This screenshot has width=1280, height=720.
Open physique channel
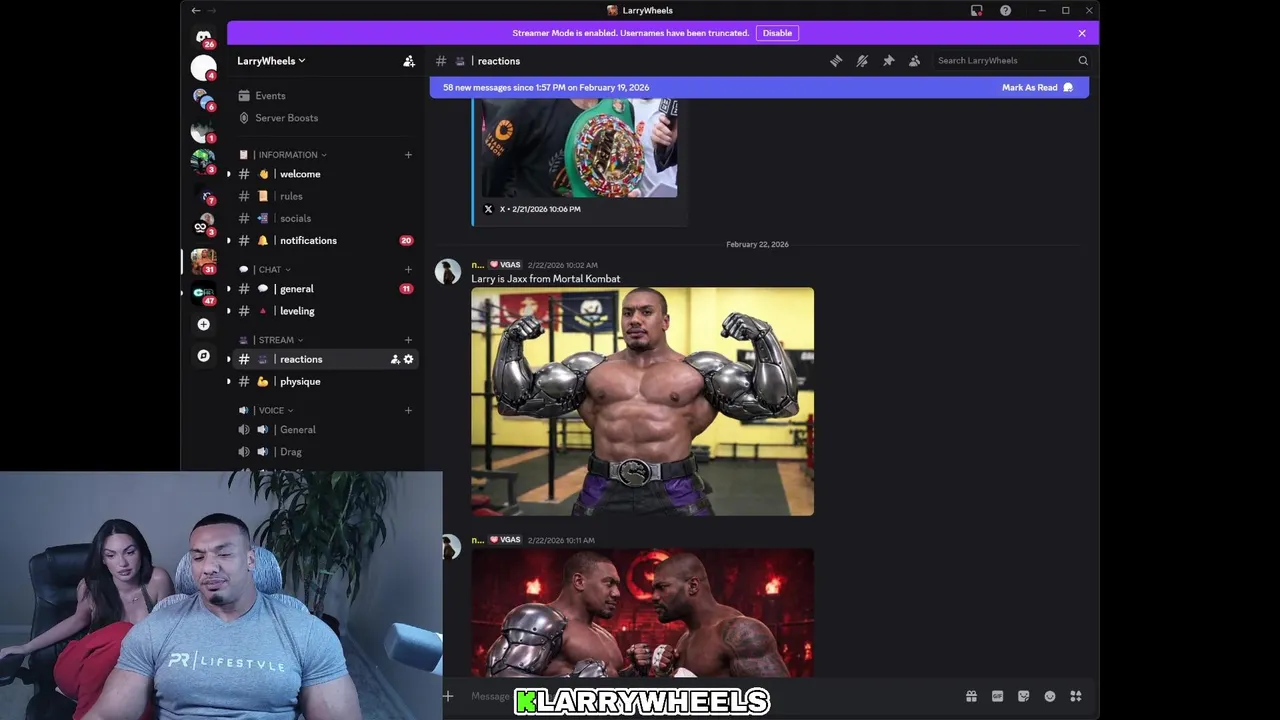[326, 381]
